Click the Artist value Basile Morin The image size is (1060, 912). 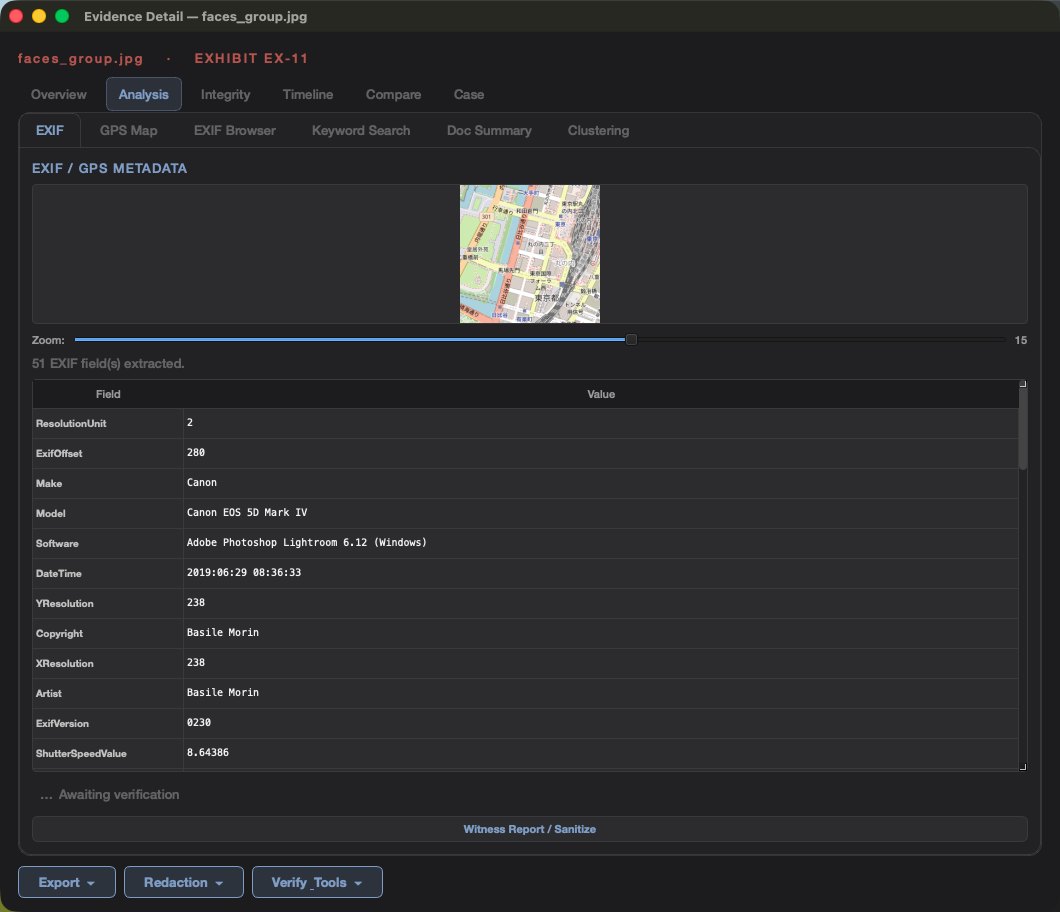coord(601,693)
